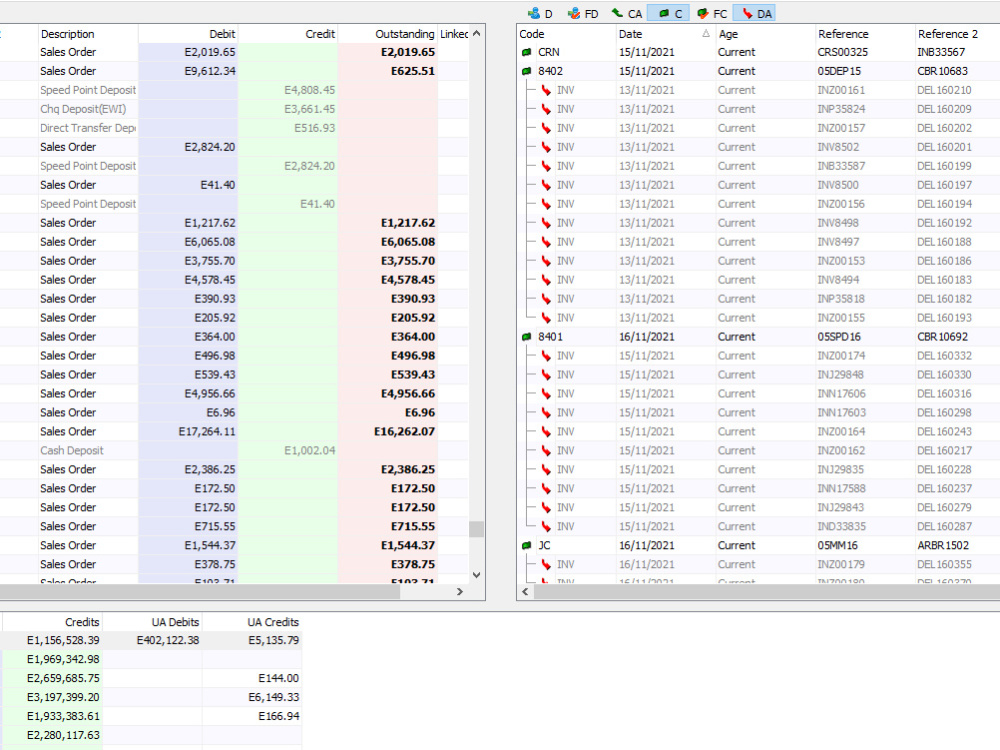The height and width of the screenshot is (750, 1000).
Task: Toggle the D filter button
Action: [x=540, y=13]
